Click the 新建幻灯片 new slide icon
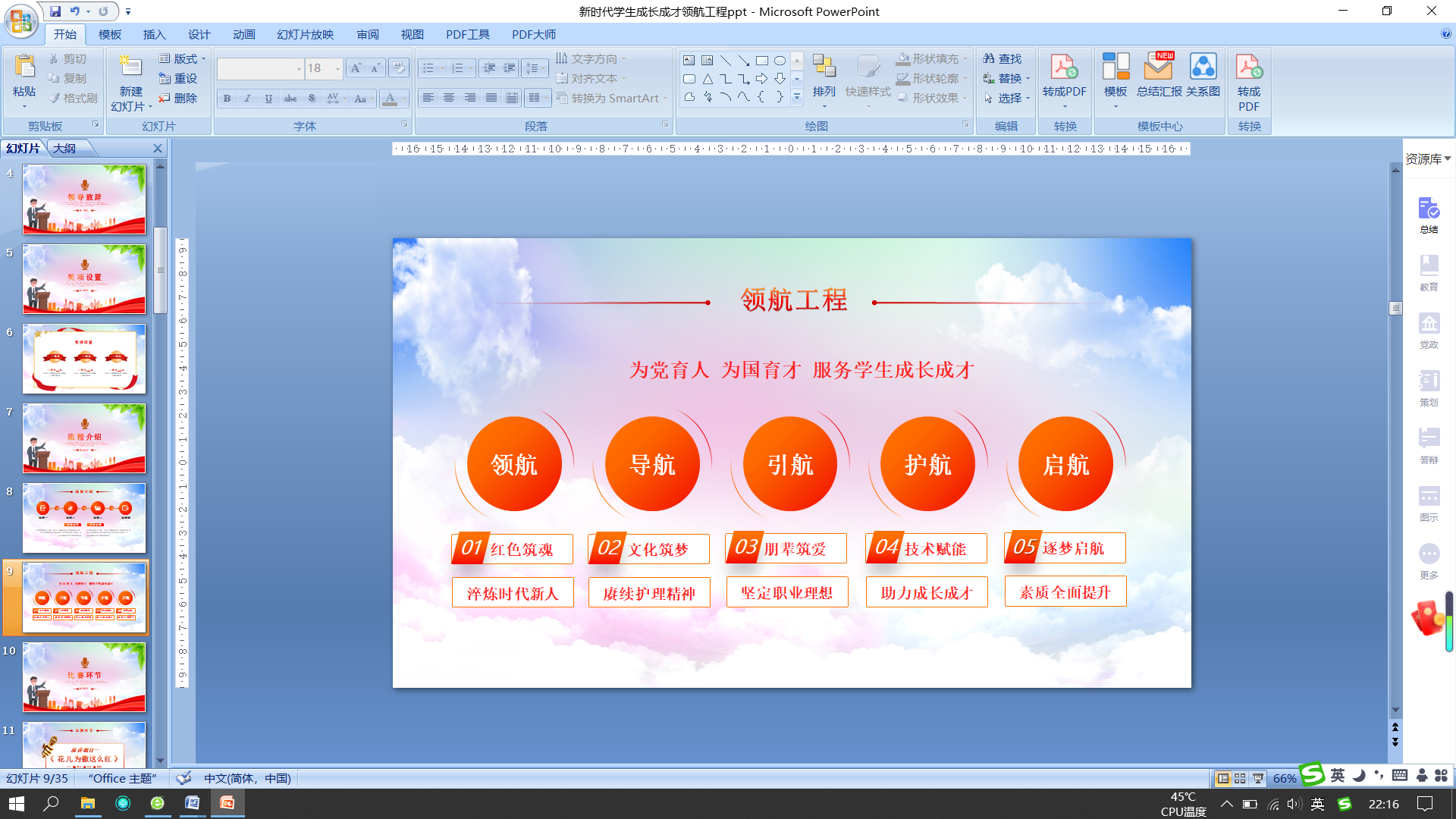The width and height of the screenshot is (1456, 819). (130, 68)
